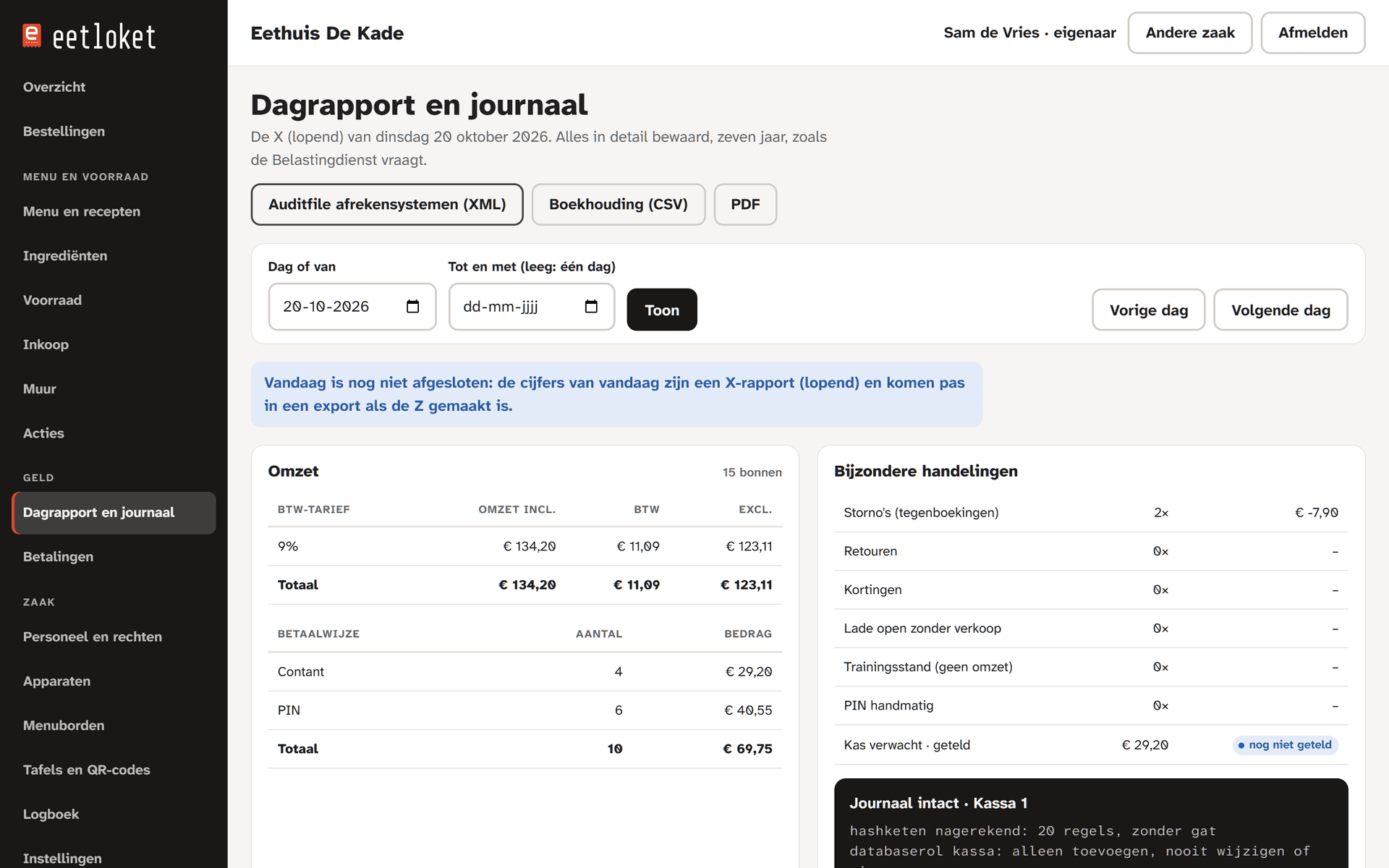Viewport: 1389px width, 868px height.
Task: Select the Contant payment row
Action: (x=525, y=671)
